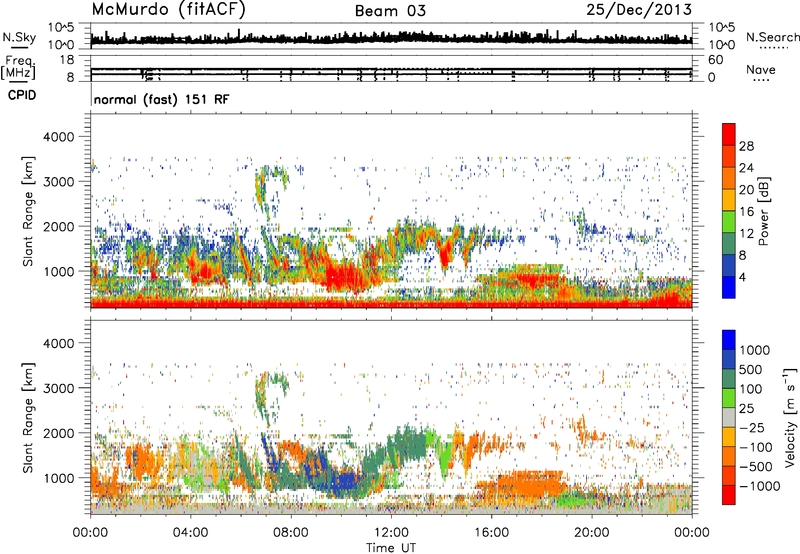Click the red top segment of Power colorbar
Image resolution: width=800 pixels, height=554 pixels.
click(x=729, y=134)
